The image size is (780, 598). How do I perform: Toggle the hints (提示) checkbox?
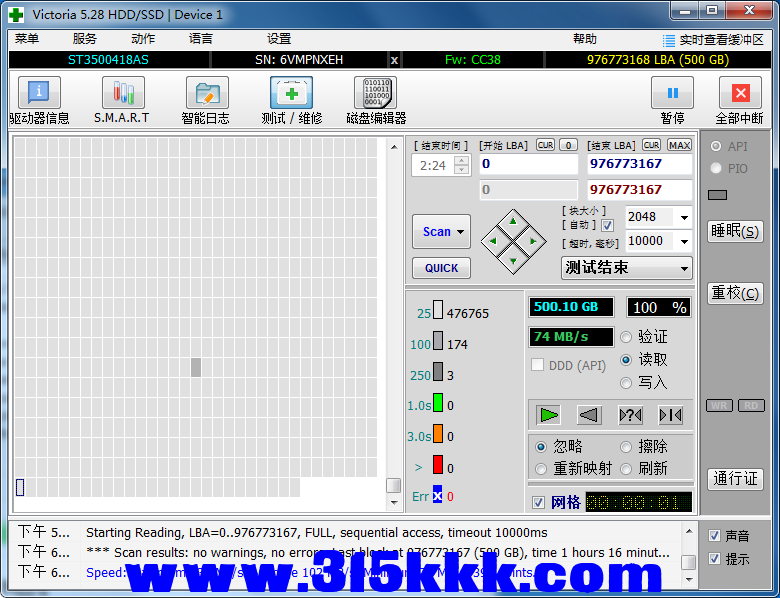click(714, 558)
